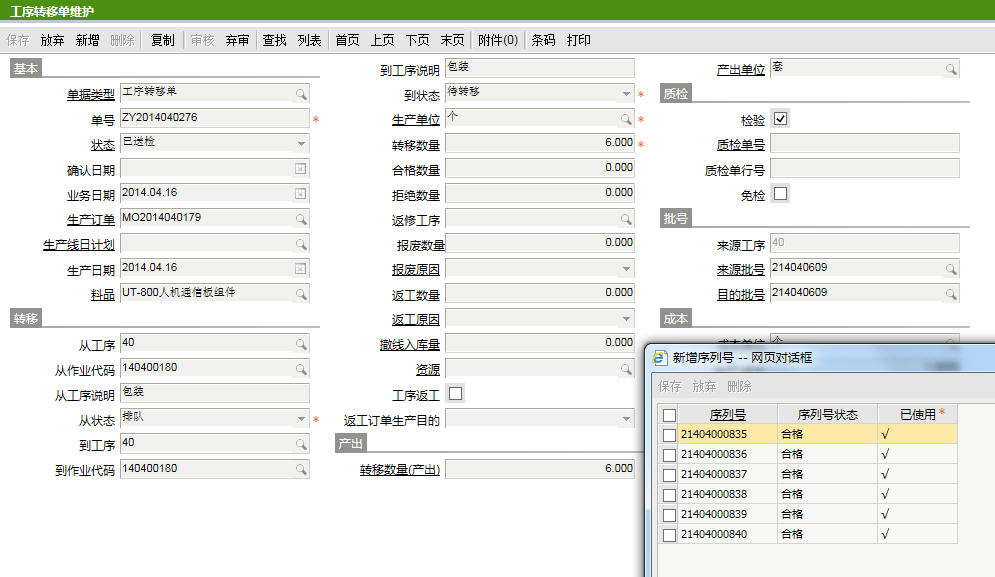Click lookup icon in 料品 field
995x577 pixels.
[x=300, y=294]
